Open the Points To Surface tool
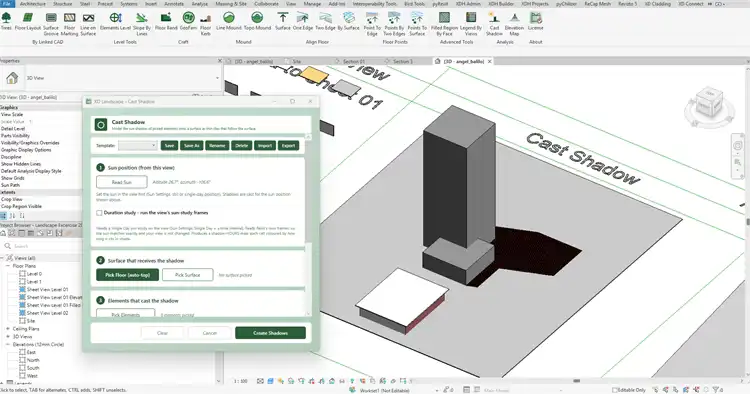750x394 pixels. (417, 24)
